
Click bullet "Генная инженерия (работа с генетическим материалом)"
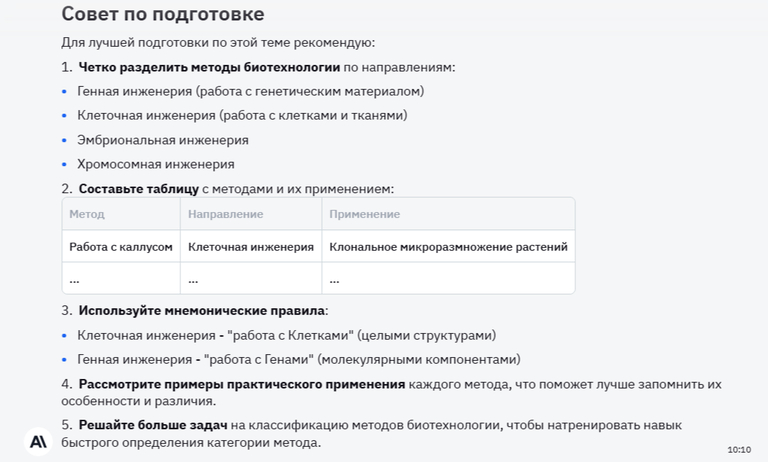250,91
